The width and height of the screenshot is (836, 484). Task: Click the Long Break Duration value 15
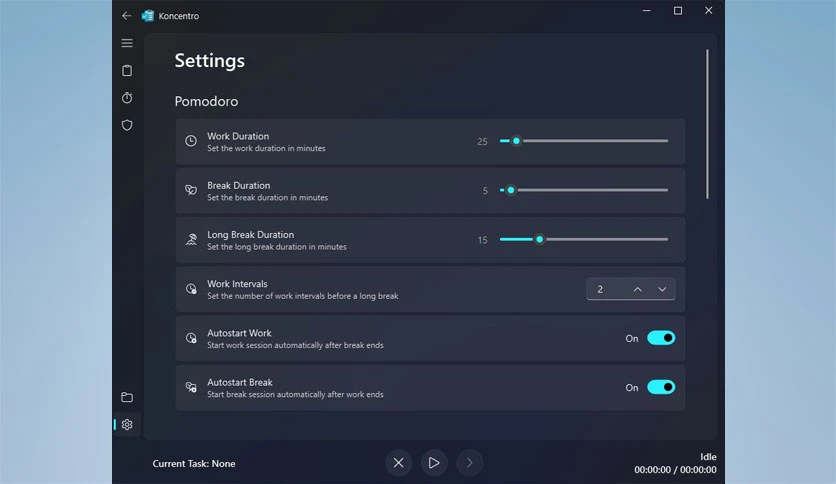coord(482,240)
